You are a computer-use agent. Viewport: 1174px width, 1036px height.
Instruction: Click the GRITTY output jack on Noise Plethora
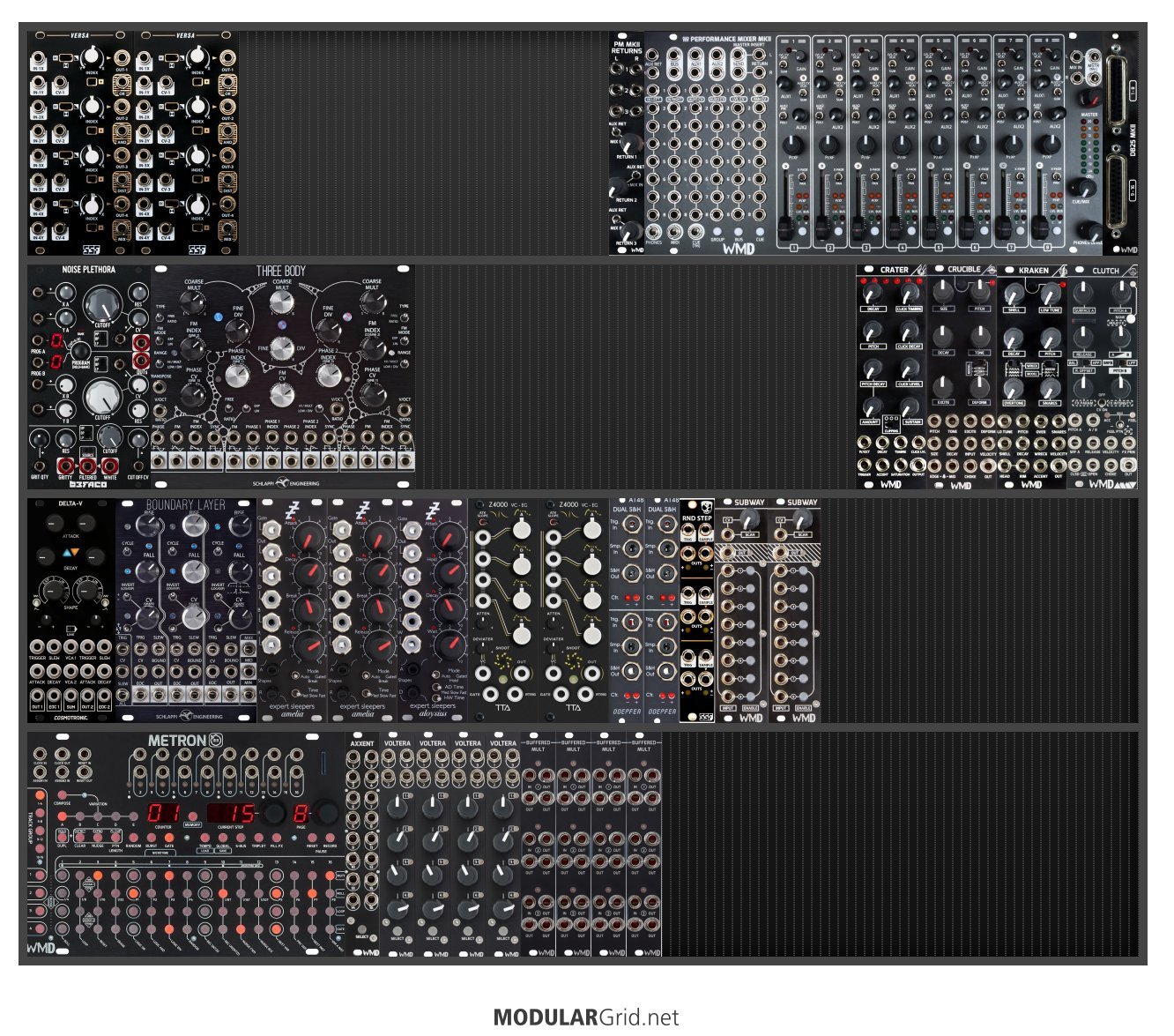click(x=65, y=466)
